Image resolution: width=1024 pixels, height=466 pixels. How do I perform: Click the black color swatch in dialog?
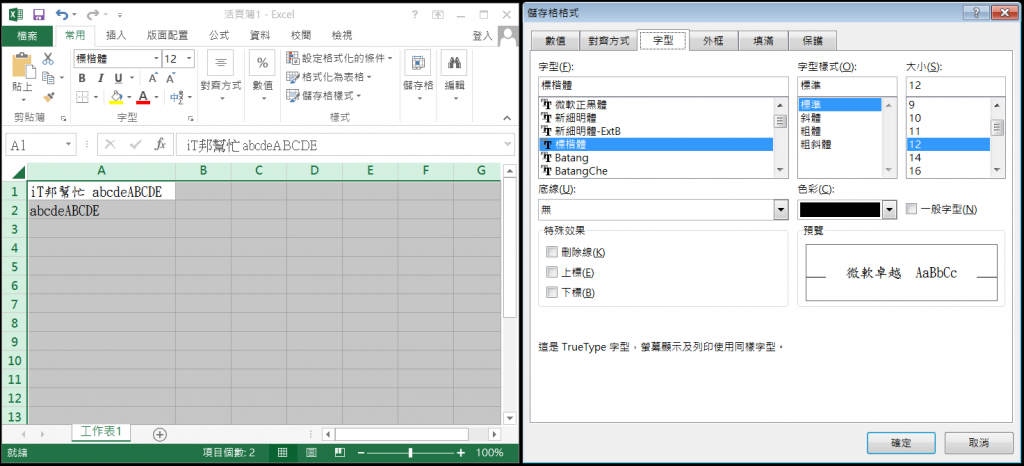pos(840,210)
